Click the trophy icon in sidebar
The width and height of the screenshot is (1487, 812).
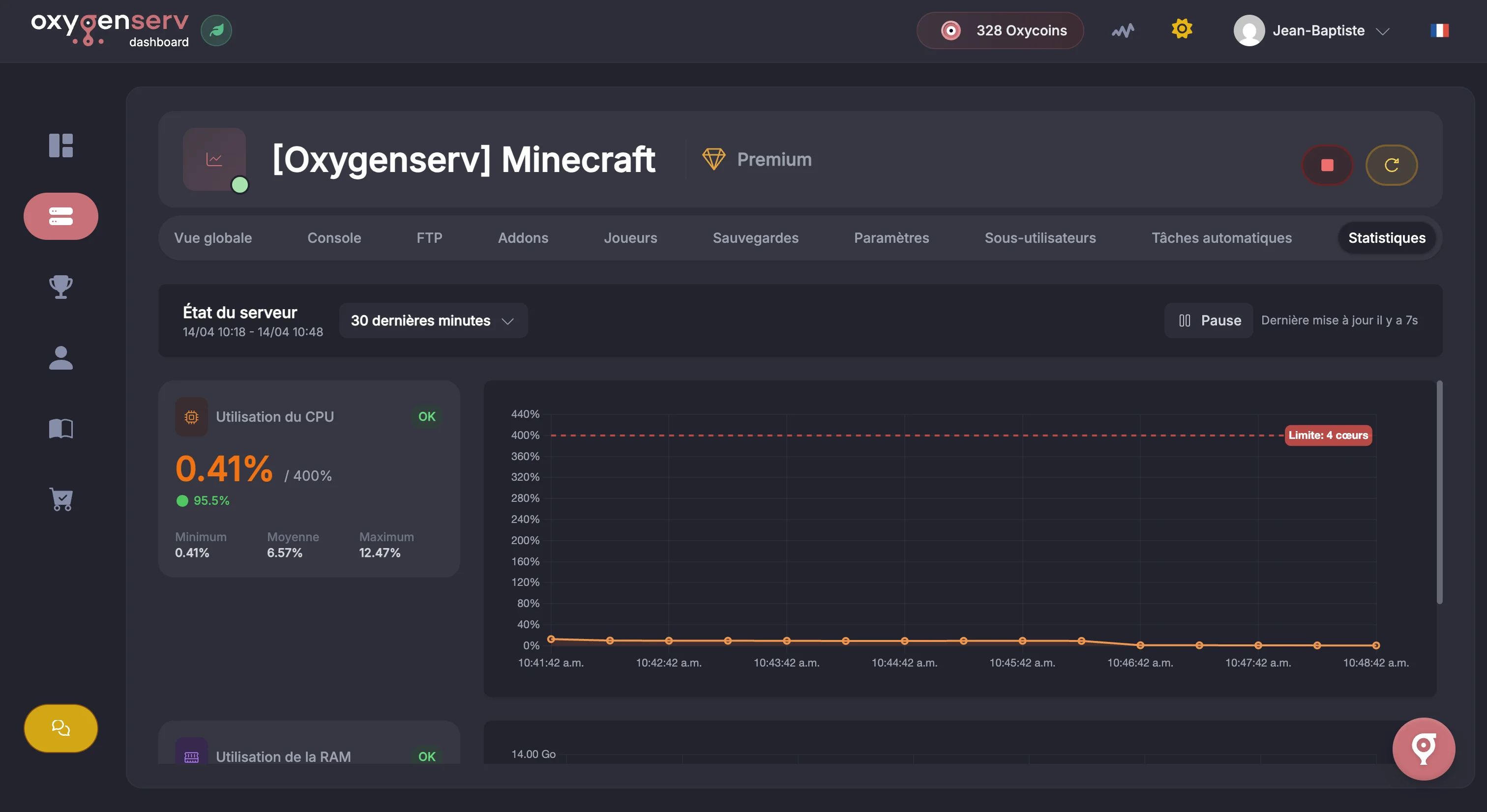coord(60,286)
